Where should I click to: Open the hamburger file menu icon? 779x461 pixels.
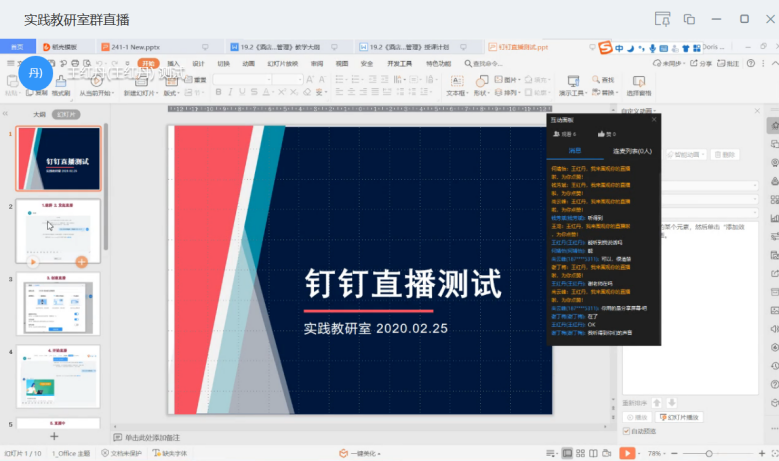[x=10, y=64]
